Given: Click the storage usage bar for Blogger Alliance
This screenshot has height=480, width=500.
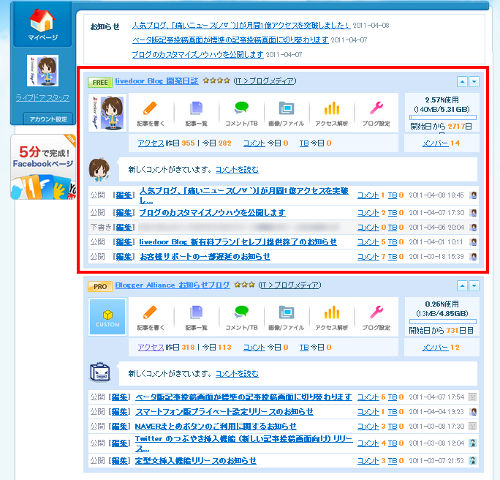Looking at the screenshot, I should click(443, 321).
